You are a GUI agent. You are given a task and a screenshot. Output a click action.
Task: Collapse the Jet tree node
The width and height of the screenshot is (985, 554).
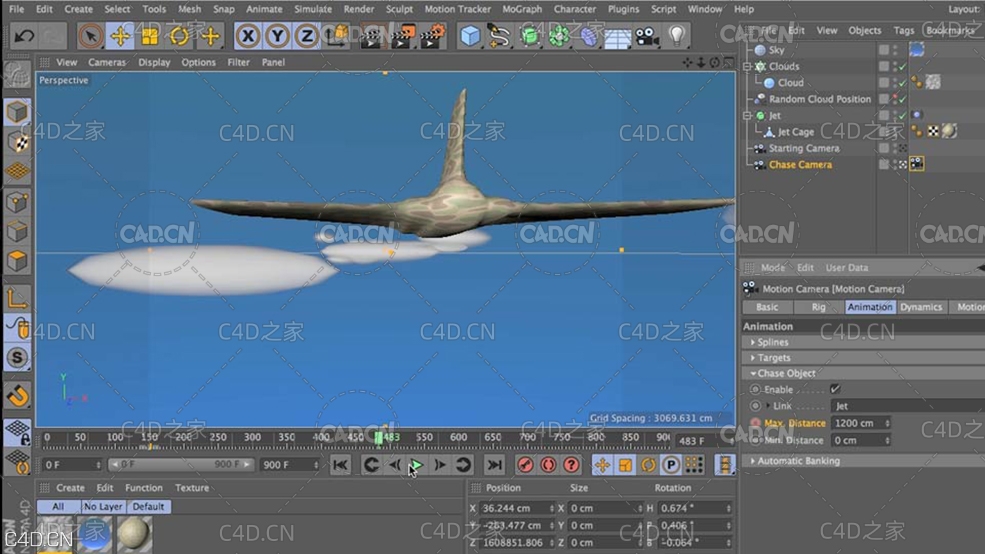[x=748, y=116]
